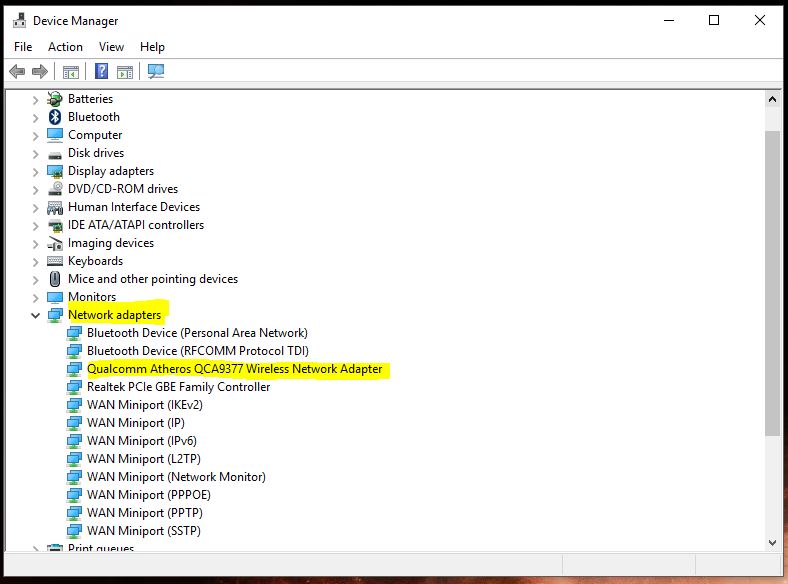Click Show/Hide Console Tree toolbar icon
Viewport: 788px width, 584px height.
71,72
